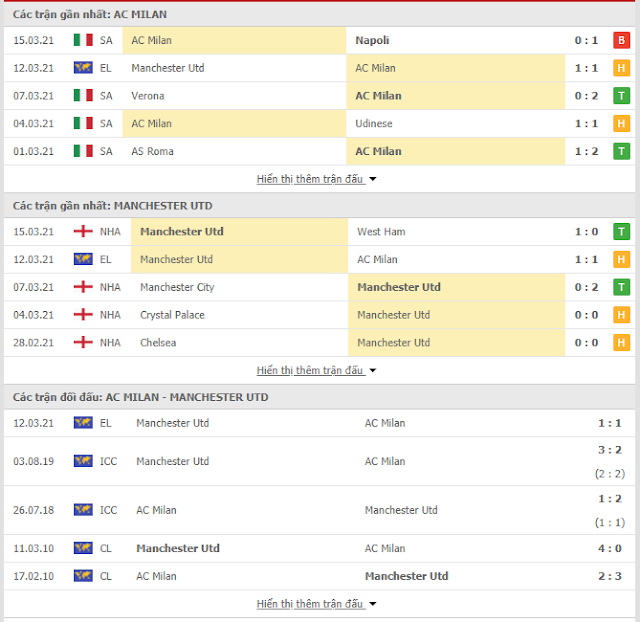Click Manchester City team name
The width and height of the screenshot is (640, 622).
(177, 287)
